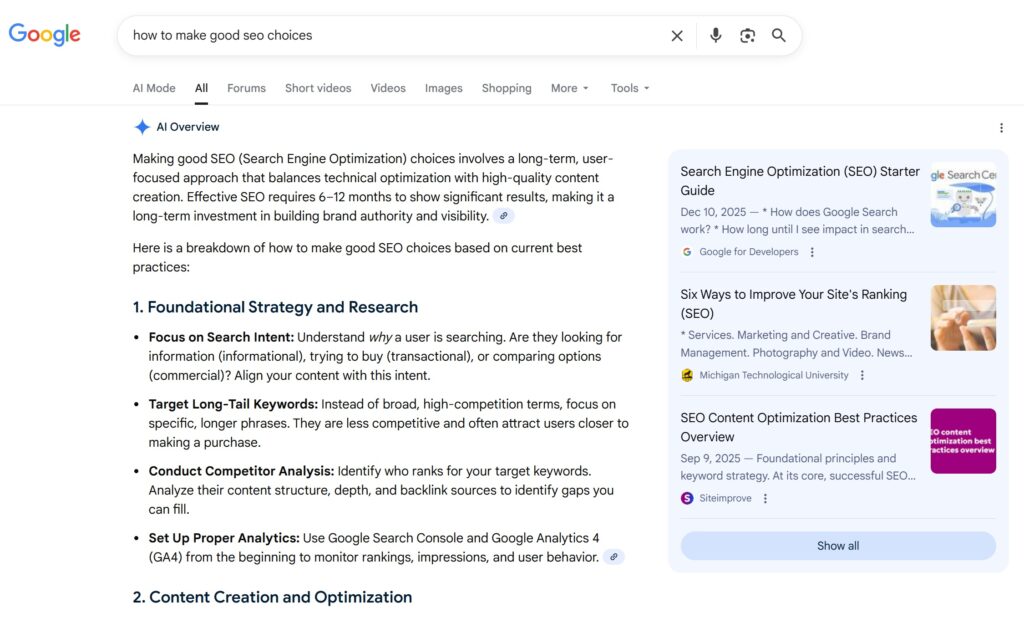Expand the Tools dropdown
Viewport: 1024px width, 618px height.
click(630, 88)
